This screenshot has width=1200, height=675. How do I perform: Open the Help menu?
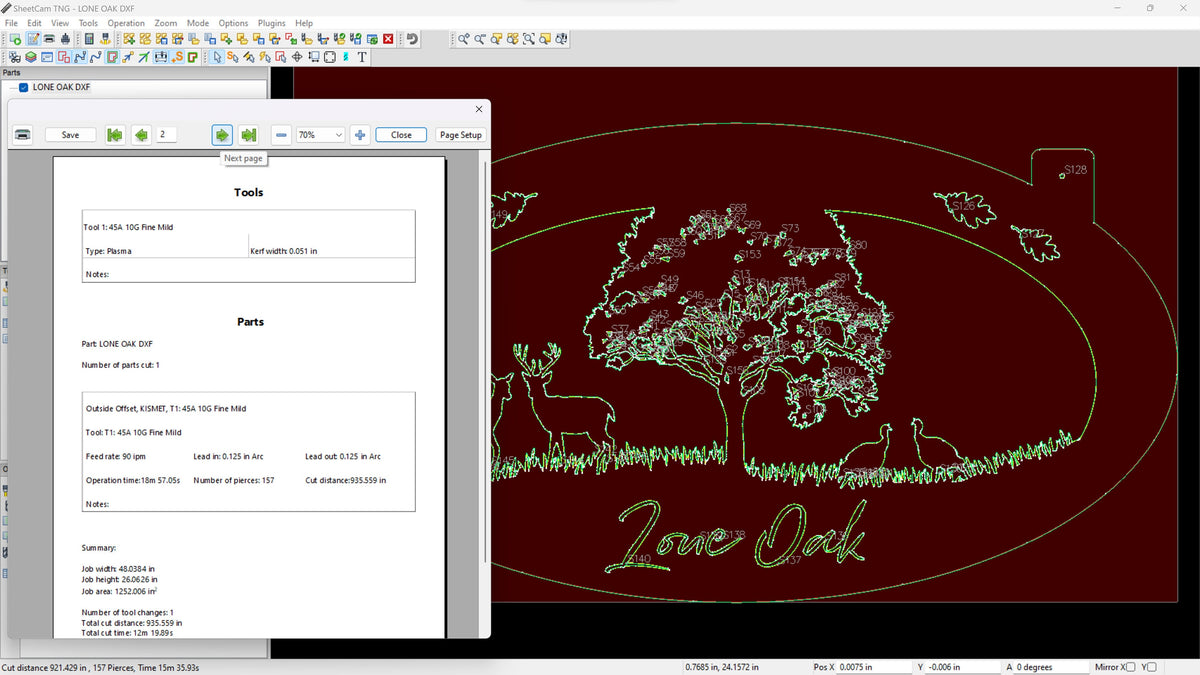point(304,23)
